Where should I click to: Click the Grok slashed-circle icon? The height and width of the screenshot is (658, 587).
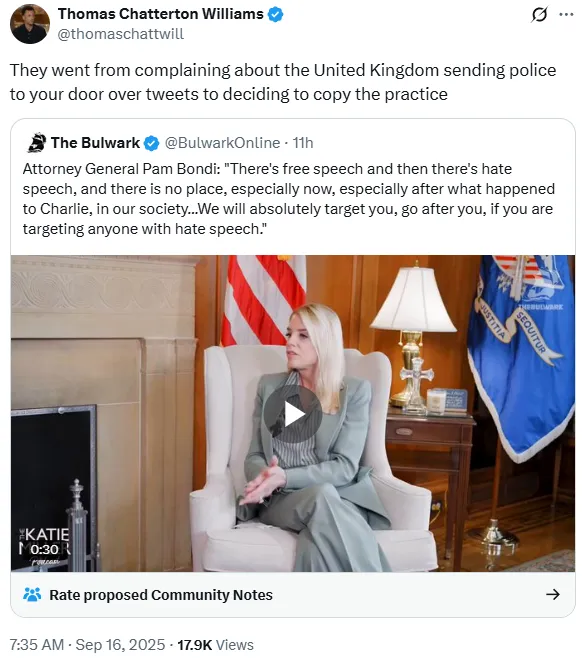coord(539,15)
